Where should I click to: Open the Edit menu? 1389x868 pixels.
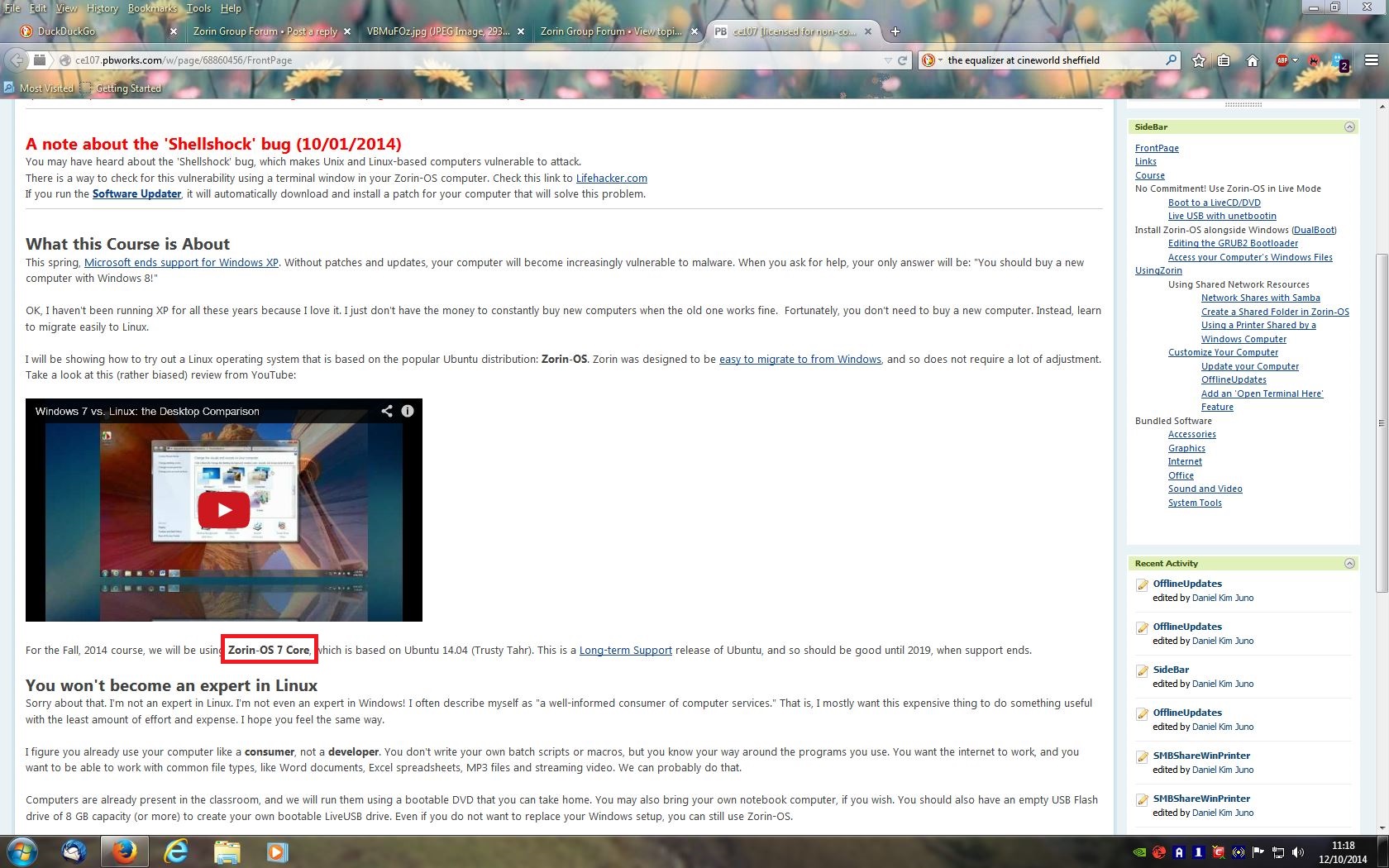point(38,8)
